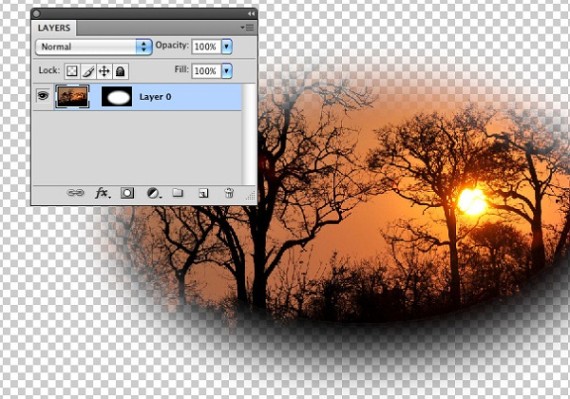Click the Add layer mask icon

127,193
